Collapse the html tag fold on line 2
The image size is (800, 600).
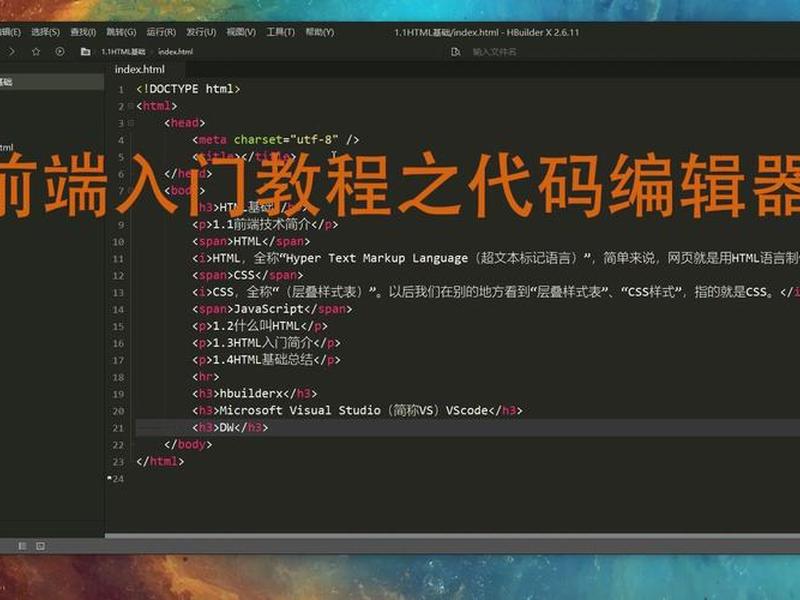tap(131, 106)
